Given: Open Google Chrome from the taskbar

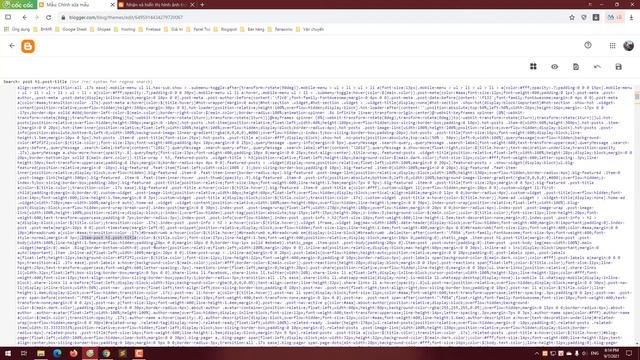Looking at the screenshot, I should click(x=106, y=353).
